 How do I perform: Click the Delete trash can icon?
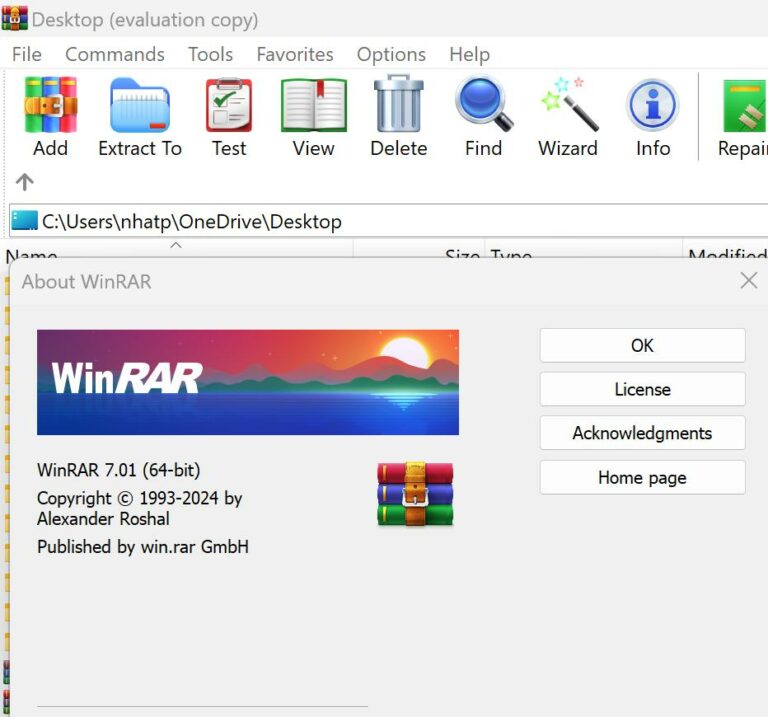click(399, 106)
